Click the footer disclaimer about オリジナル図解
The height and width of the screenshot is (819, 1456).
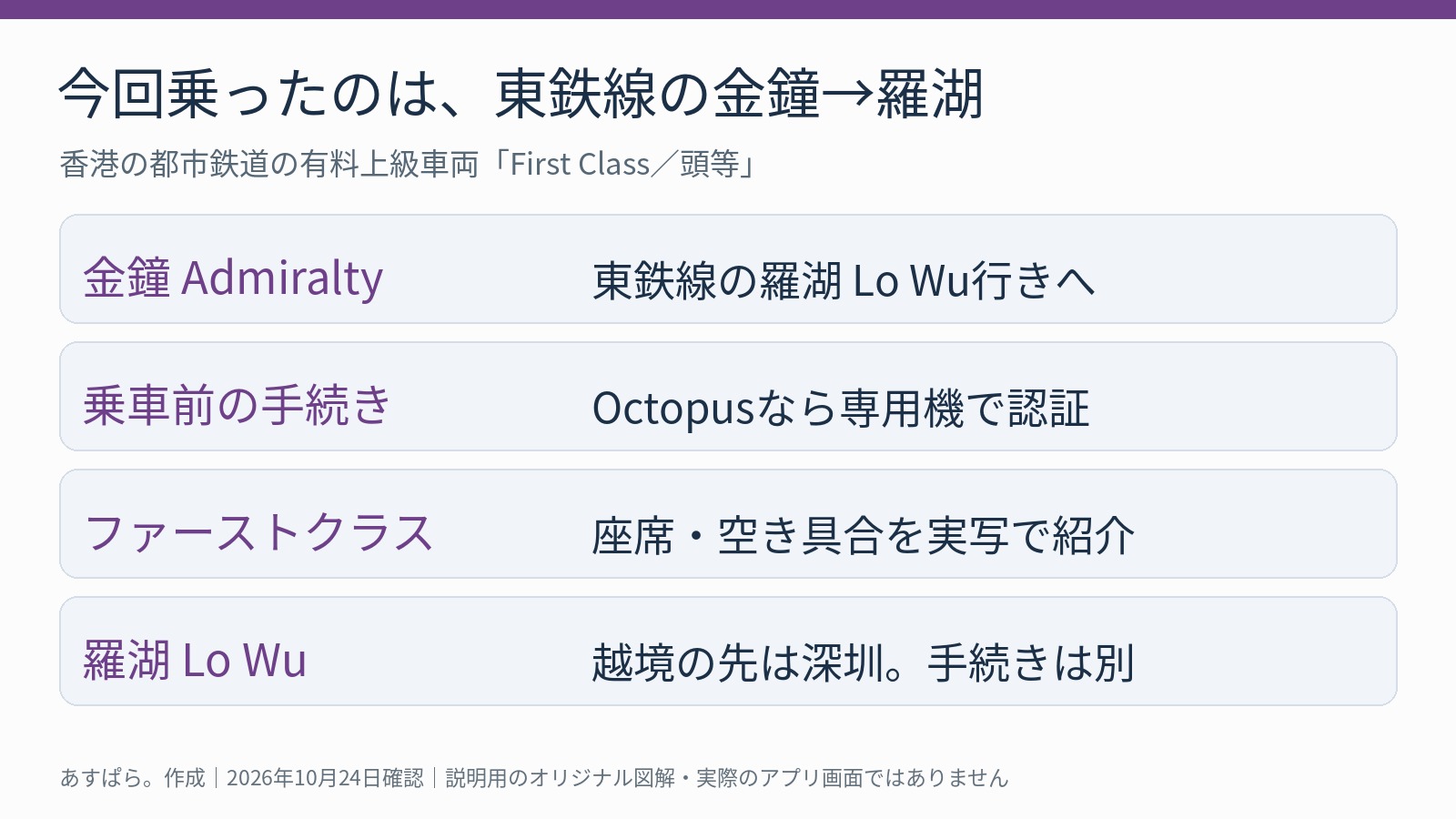click(x=727, y=778)
